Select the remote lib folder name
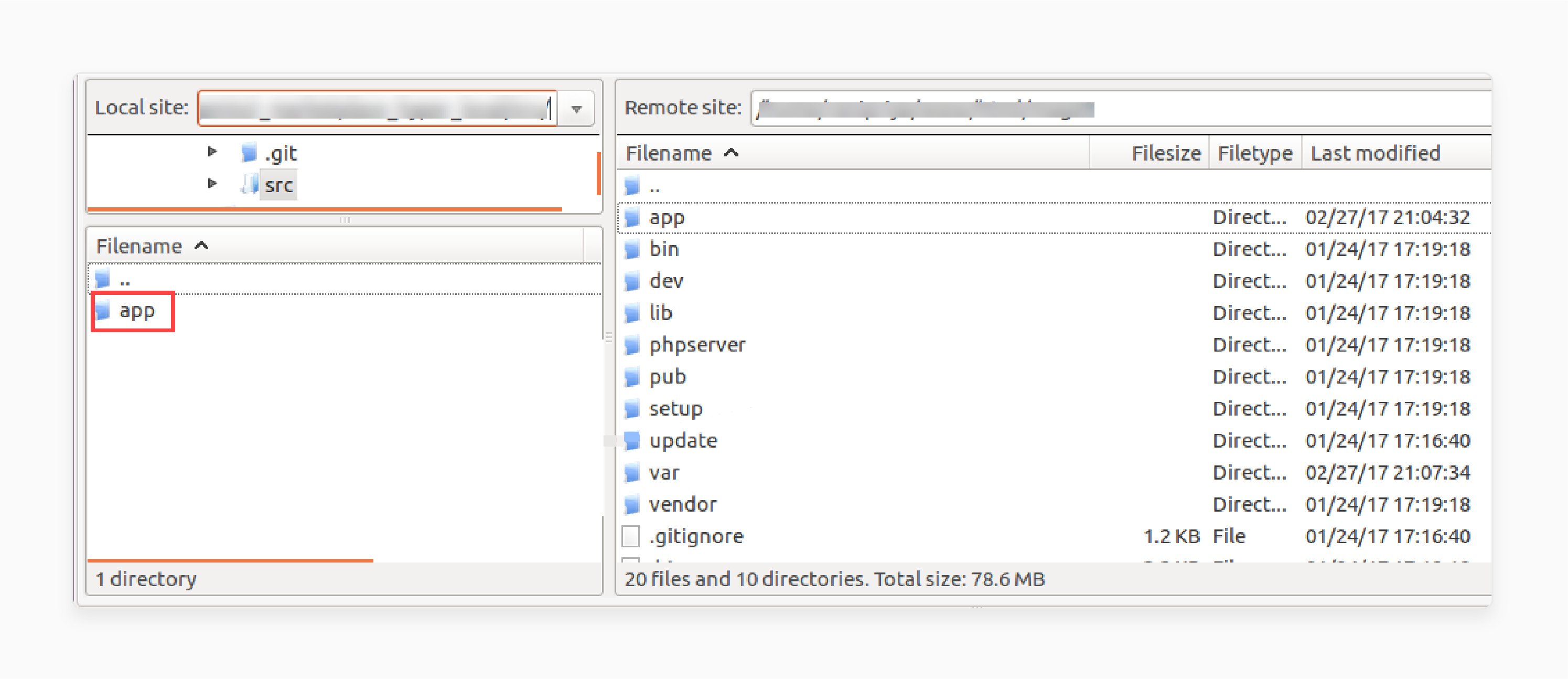 click(x=660, y=313)
